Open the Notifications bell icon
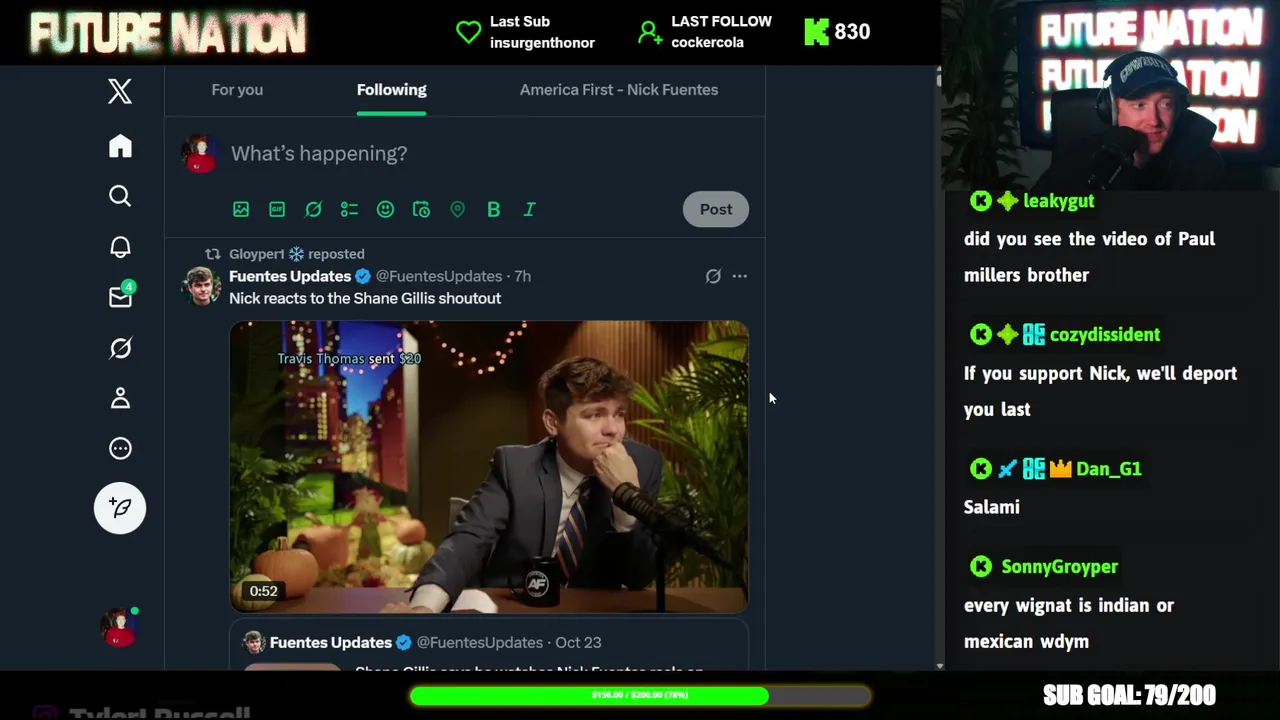1280x720 pixels. pos(120,247)
